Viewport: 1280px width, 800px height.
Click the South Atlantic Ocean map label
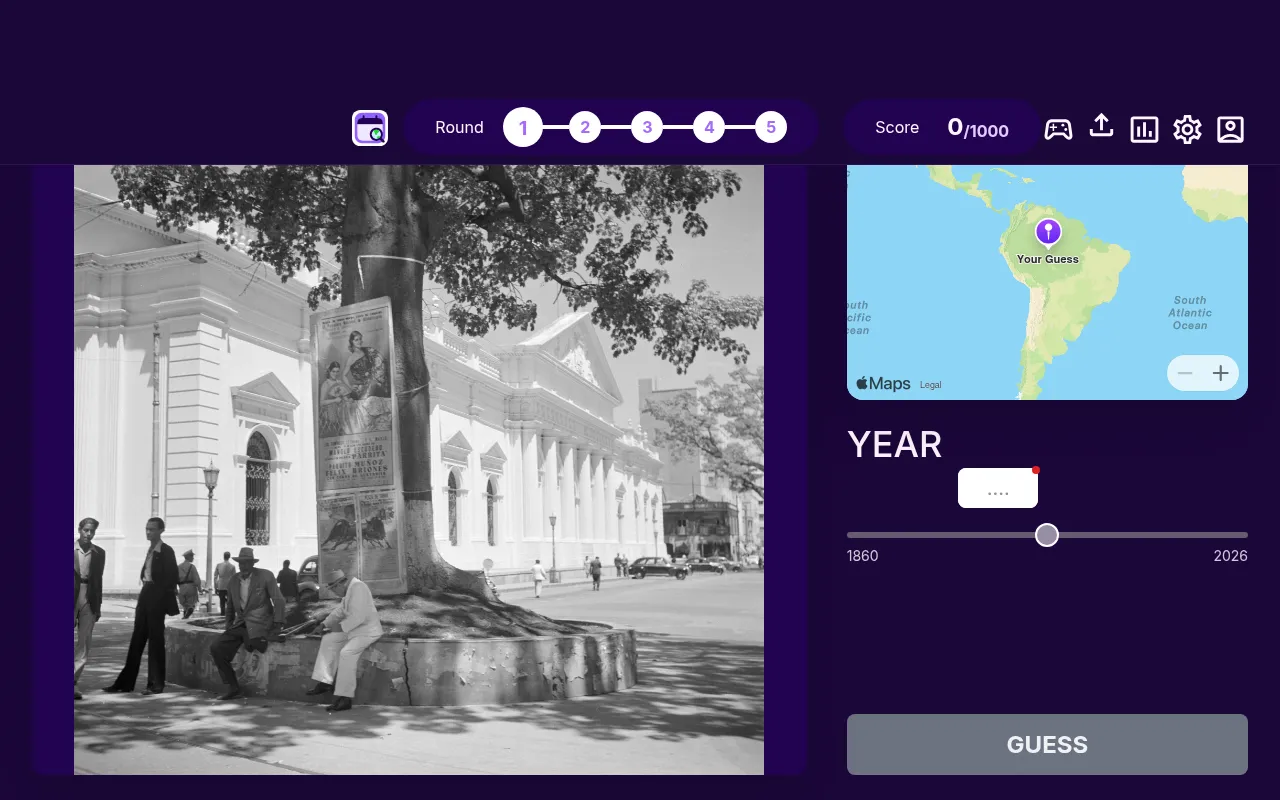tap(1190, 313)
